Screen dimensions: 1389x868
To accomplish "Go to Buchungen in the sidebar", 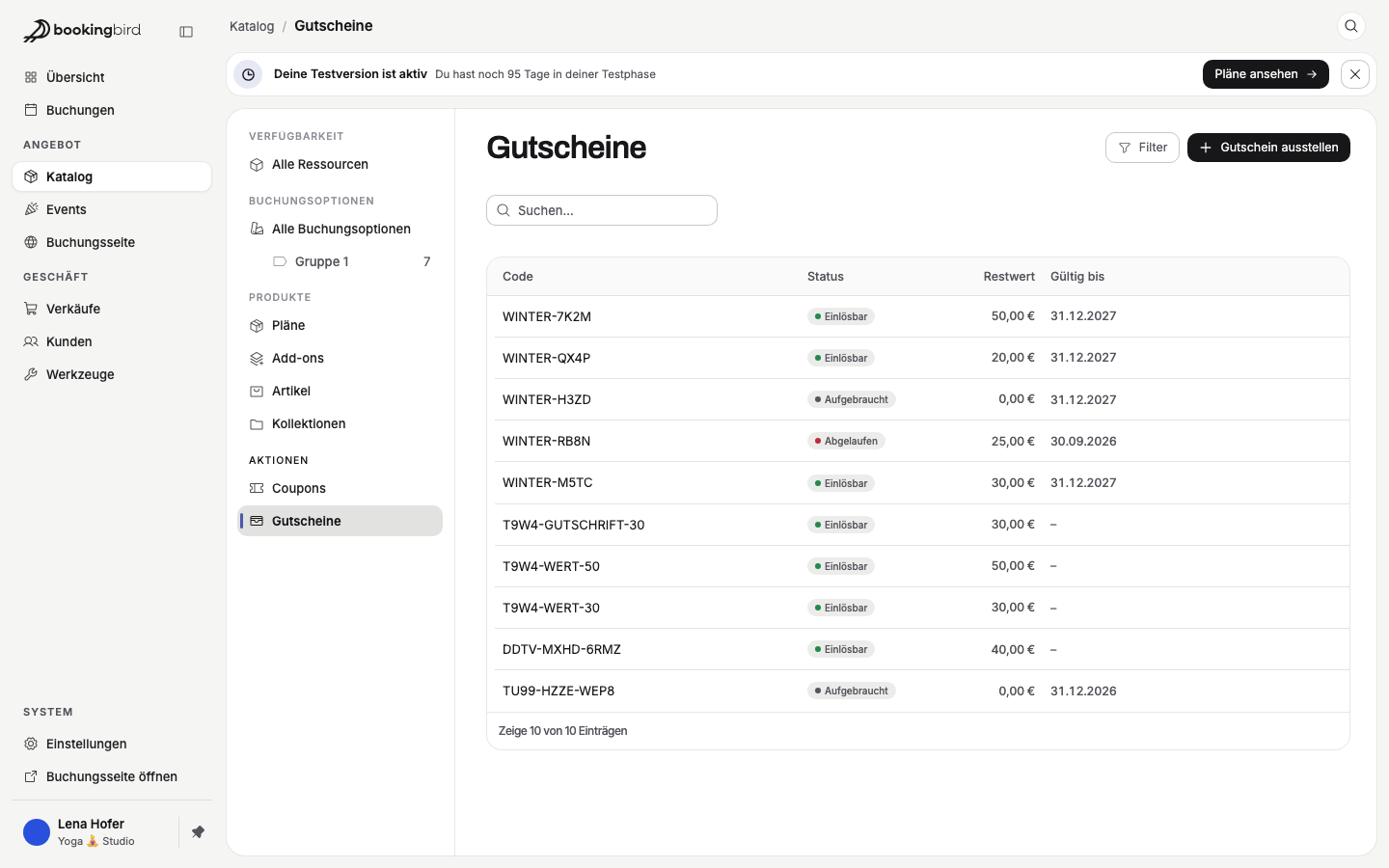I will [112, 110].
